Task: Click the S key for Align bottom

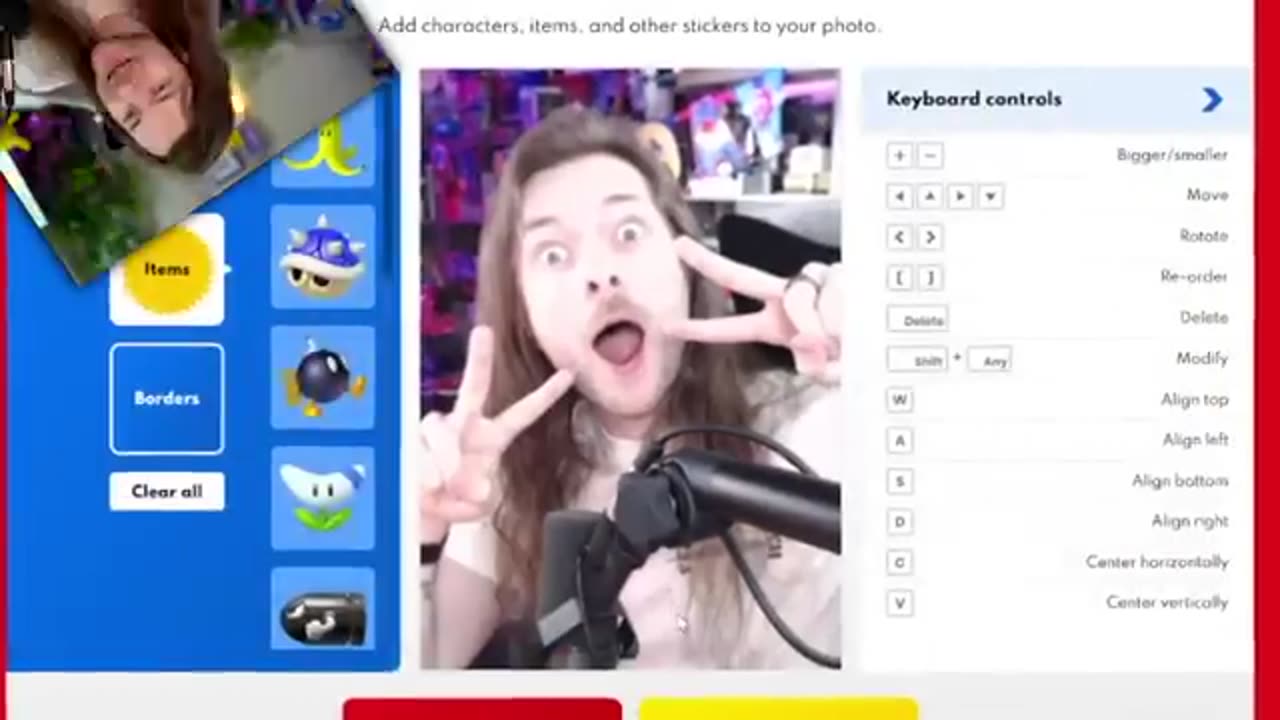Action: [899, 481]
